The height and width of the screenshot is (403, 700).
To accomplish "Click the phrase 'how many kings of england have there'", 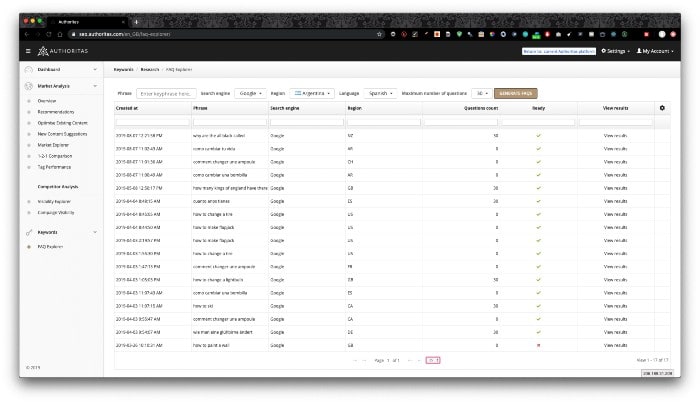I will 230,188.
